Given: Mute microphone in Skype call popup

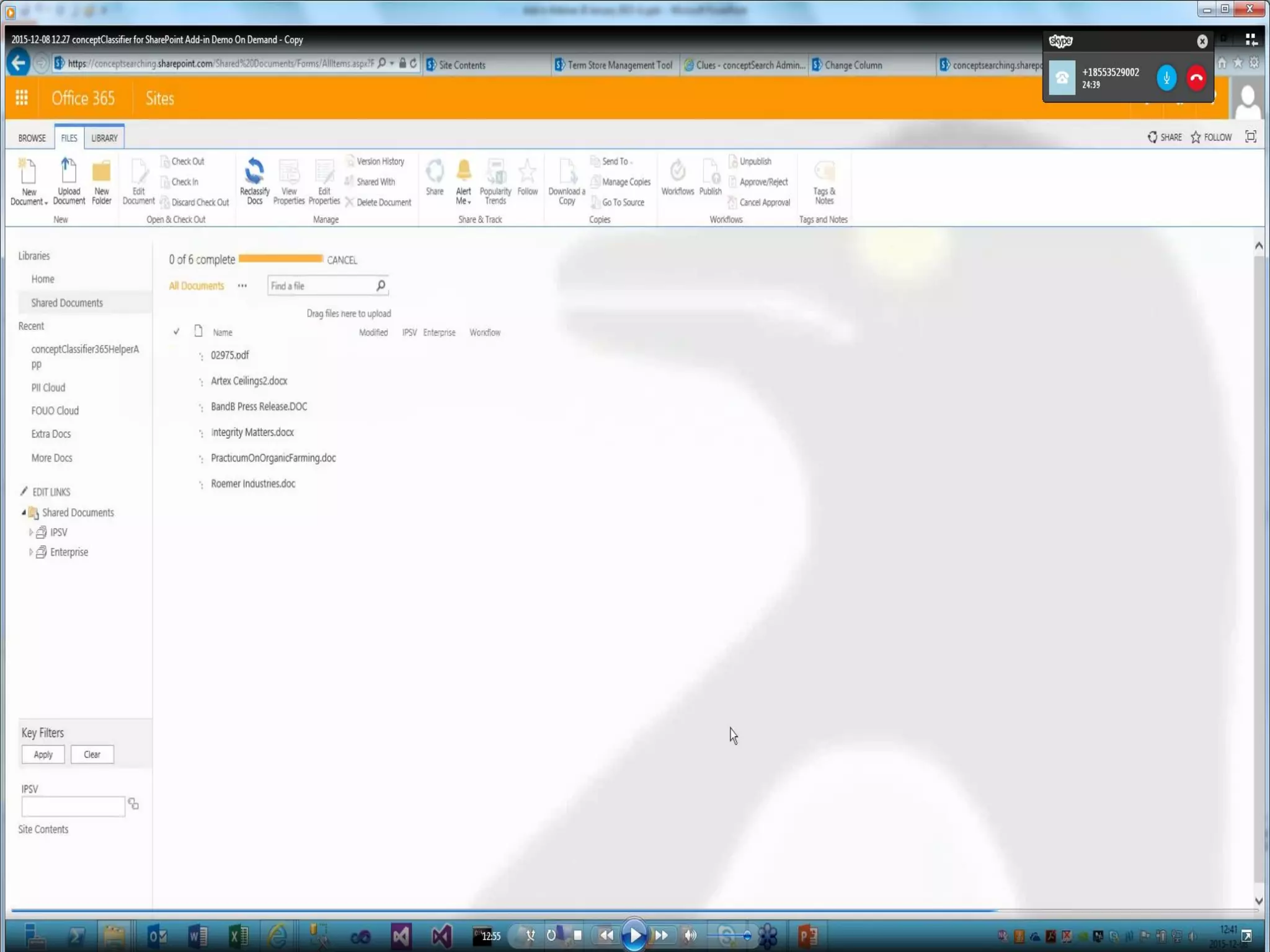Looking at the screenshot, I should [1166, 78].
